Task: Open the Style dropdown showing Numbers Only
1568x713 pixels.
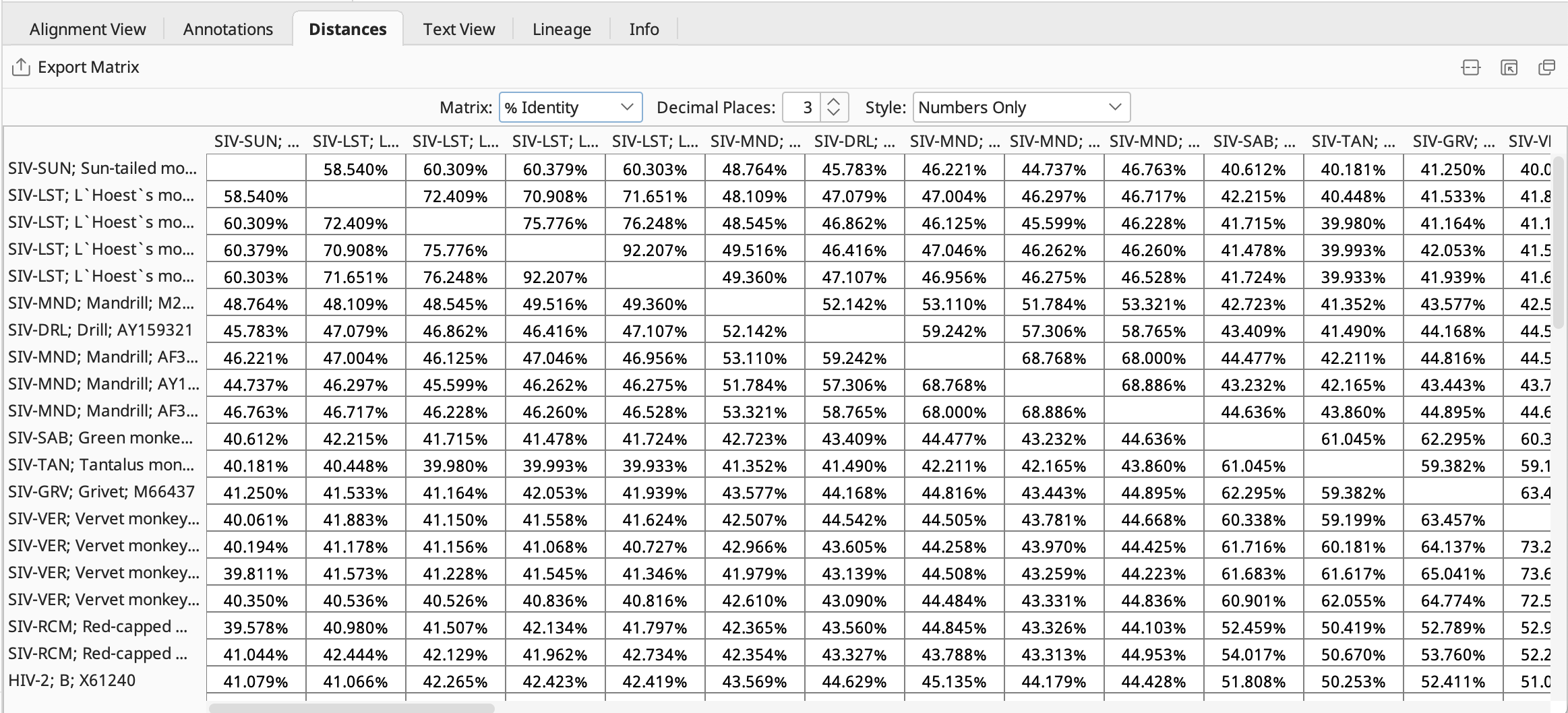Action: click(x=1021, y=107)
